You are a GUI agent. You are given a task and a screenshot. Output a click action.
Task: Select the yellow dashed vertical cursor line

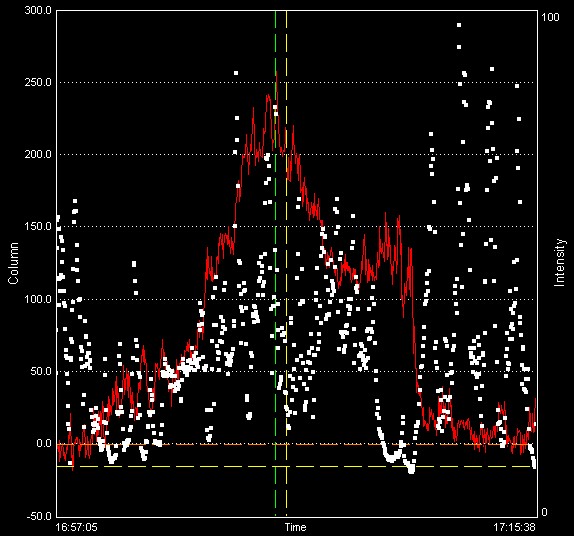[286, 264]
